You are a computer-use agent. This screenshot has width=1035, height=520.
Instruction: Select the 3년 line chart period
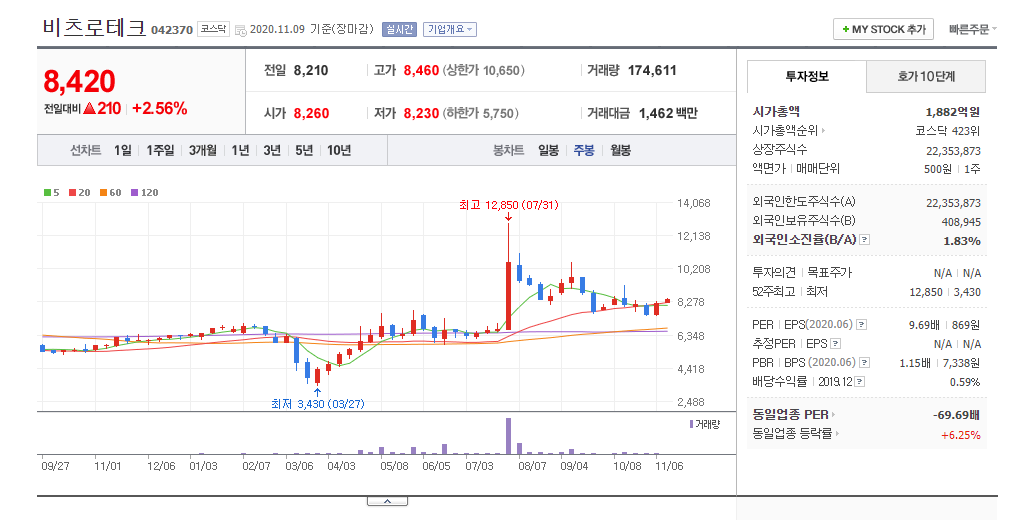pos(272,150)
